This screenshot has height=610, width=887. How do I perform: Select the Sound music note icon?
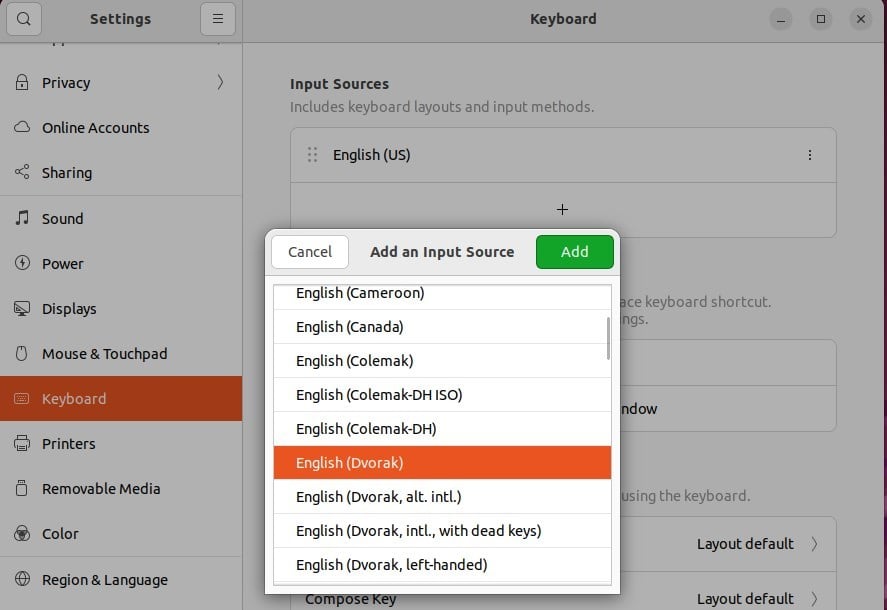(22, 218)
